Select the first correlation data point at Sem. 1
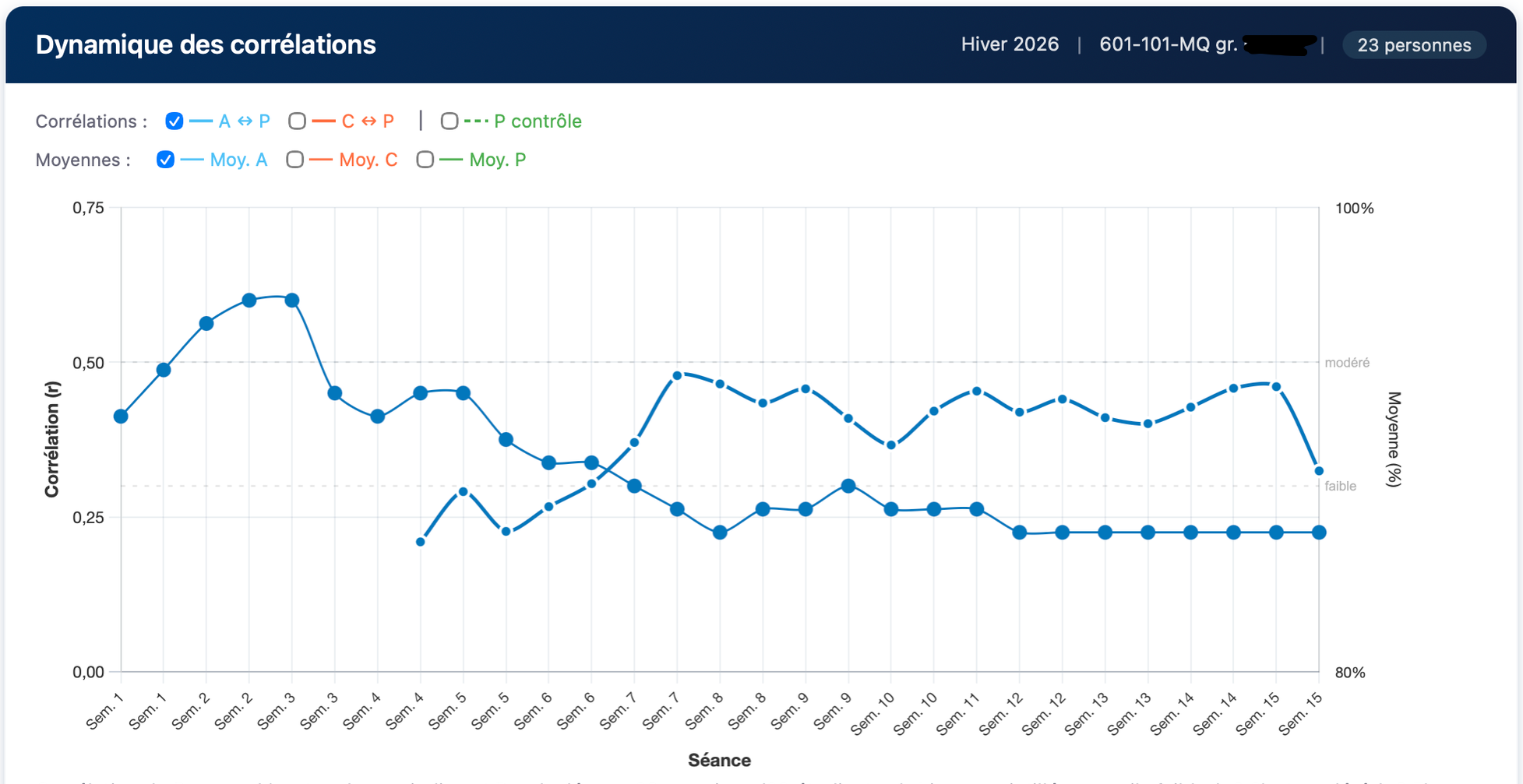1523x784 pixels. coord(121,417)
